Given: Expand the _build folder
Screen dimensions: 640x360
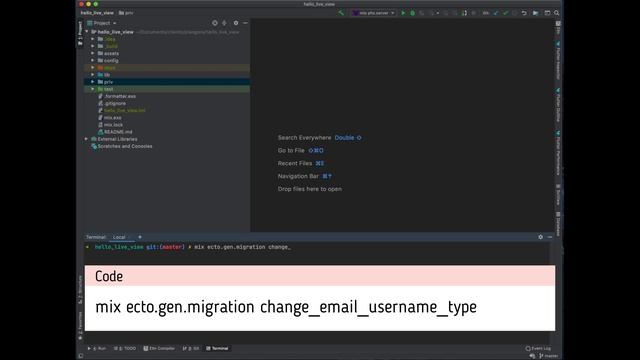Looking at the screenshot, I should pyautogui.click(x=93, y=46).
